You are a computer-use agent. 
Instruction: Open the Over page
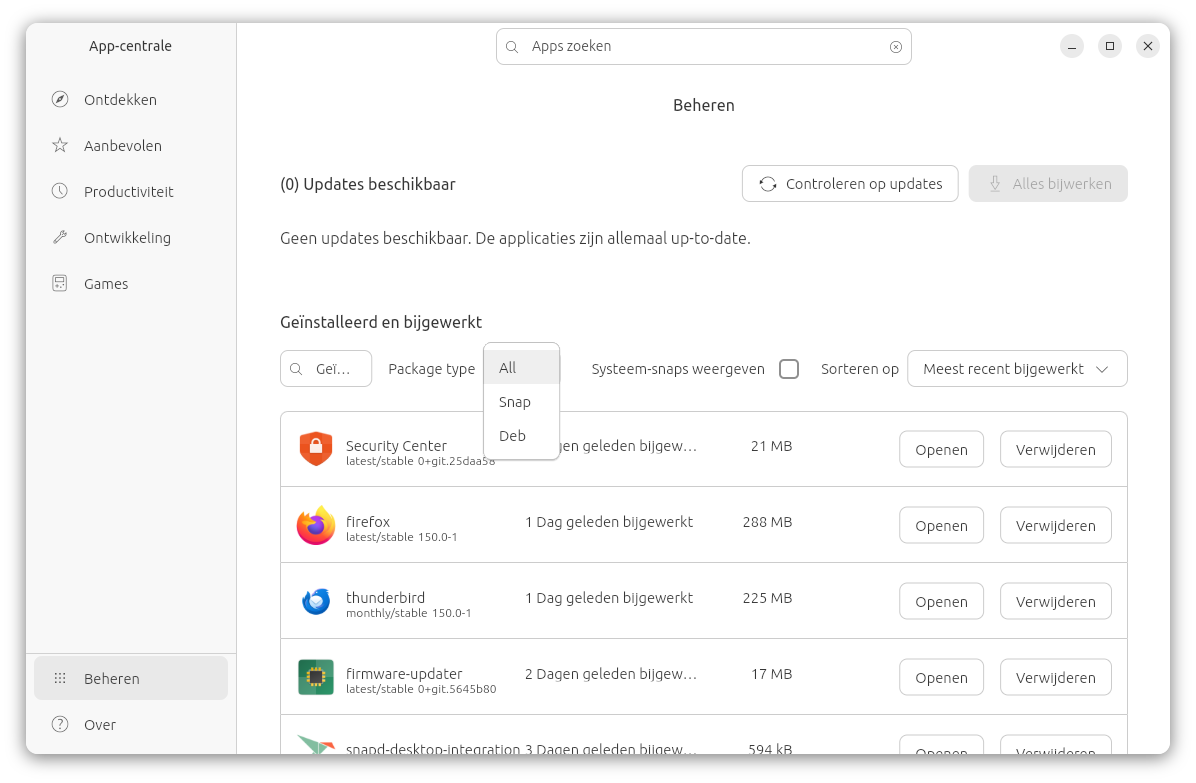click(100, 725)
